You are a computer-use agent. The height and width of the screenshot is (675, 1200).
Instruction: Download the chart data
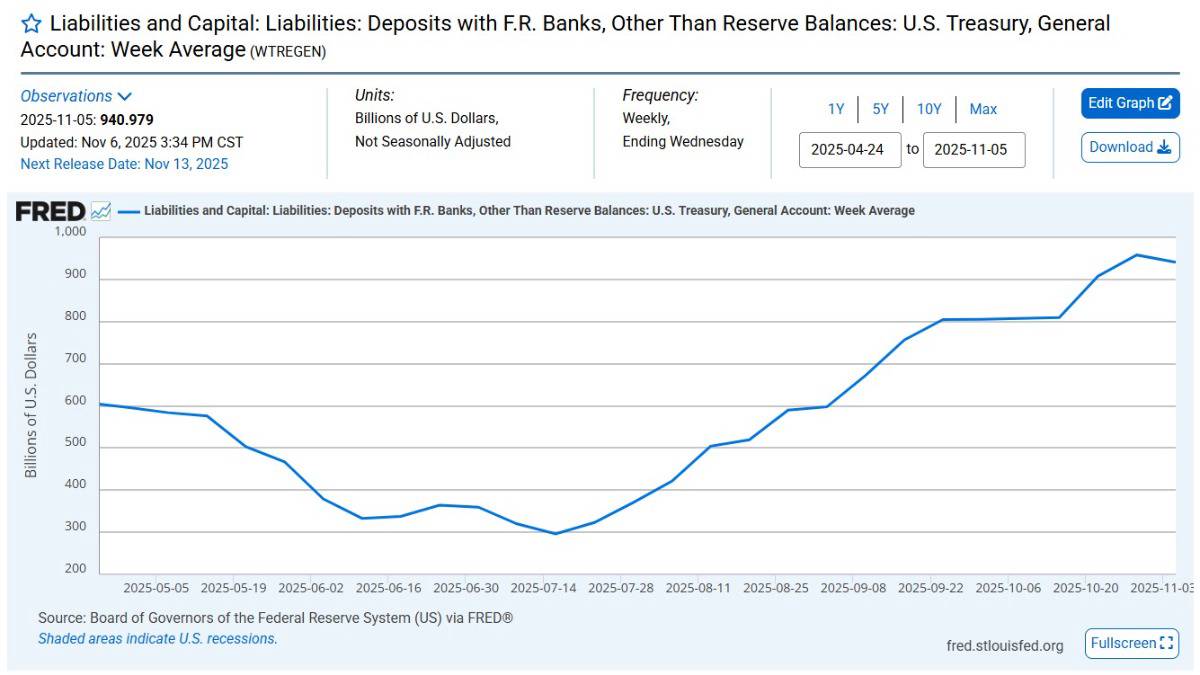(1130, 147)
